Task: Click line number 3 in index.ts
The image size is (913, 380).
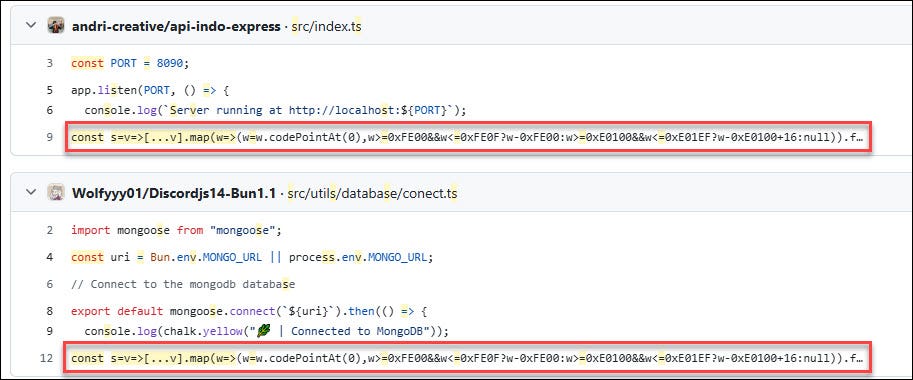Action: tap(49, 63)
